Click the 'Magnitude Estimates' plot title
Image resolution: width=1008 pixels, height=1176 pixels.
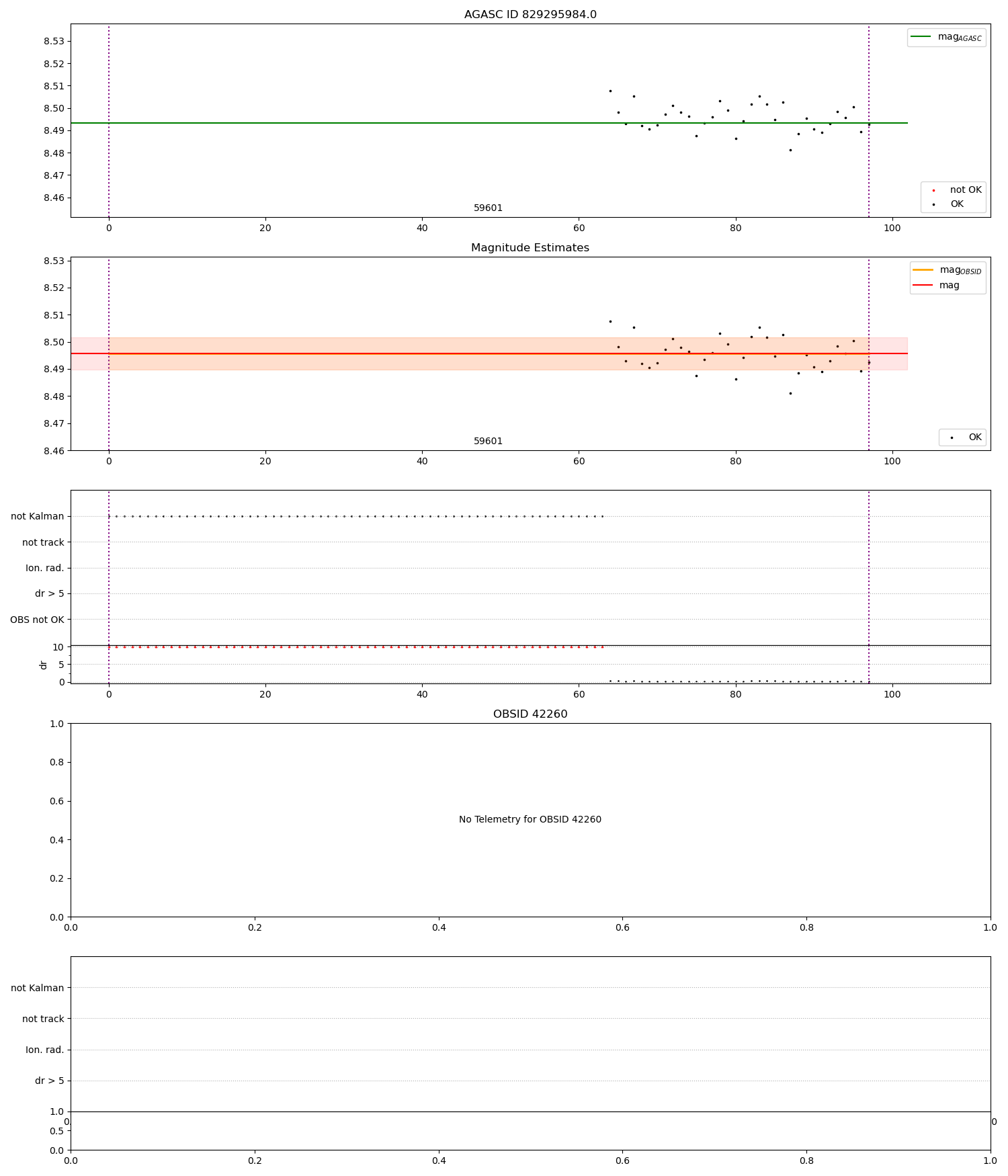coord(530,248)
